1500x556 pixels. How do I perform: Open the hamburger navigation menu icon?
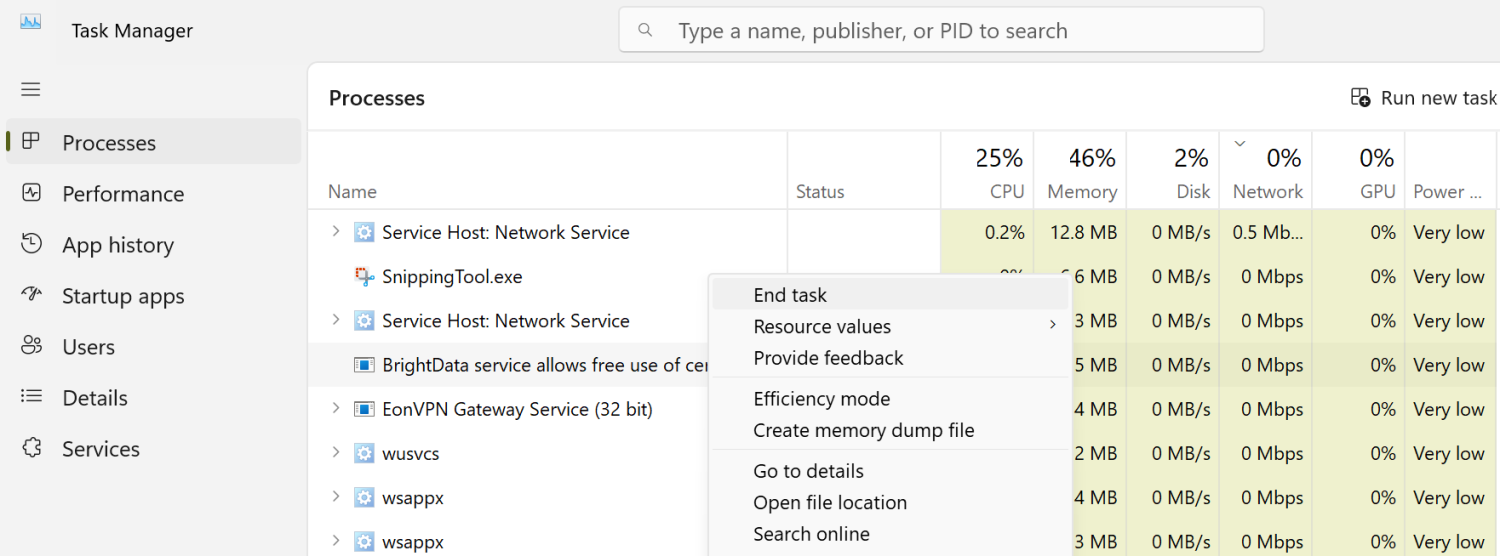tap(31, 90)
